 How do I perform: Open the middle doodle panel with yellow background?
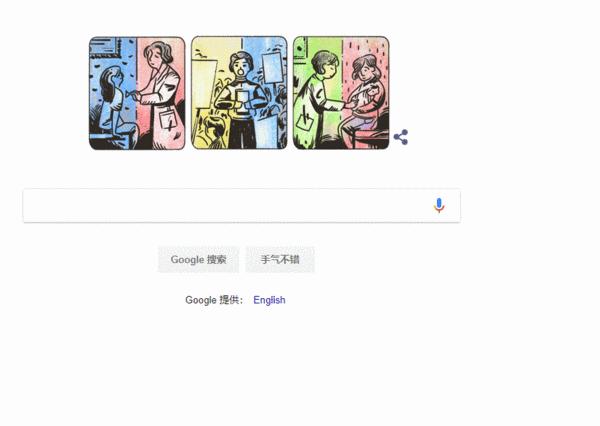[x=239, y=93]
